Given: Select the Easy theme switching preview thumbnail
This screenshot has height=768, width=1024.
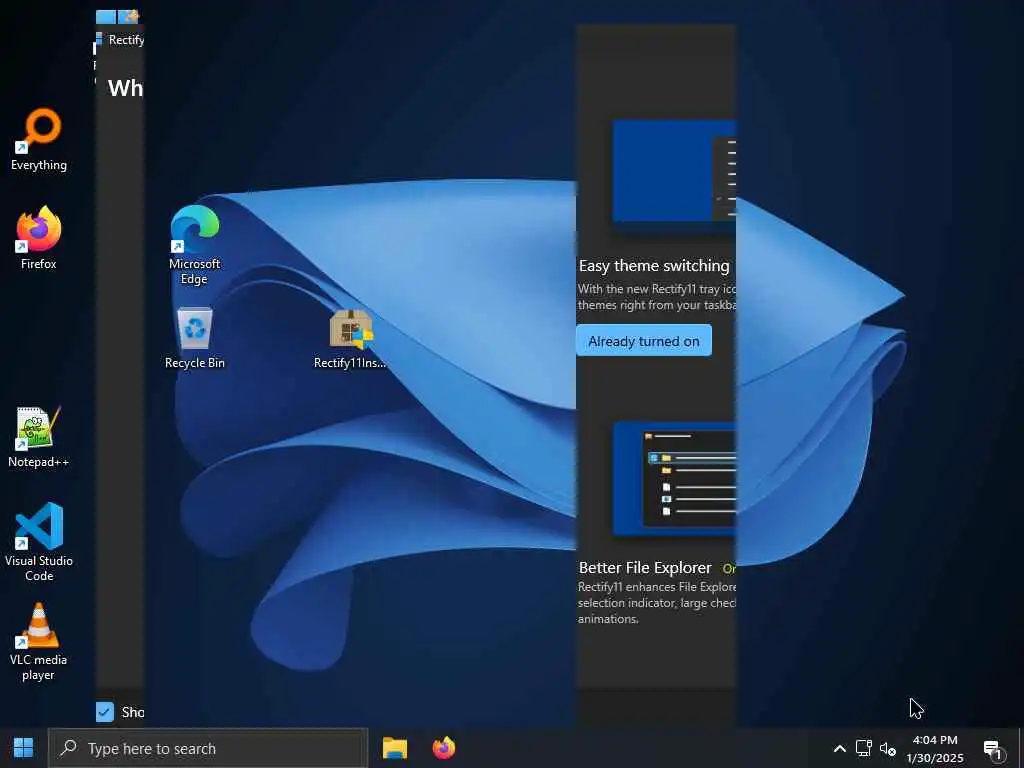Looking at the screenshot, I should point(675,171).
